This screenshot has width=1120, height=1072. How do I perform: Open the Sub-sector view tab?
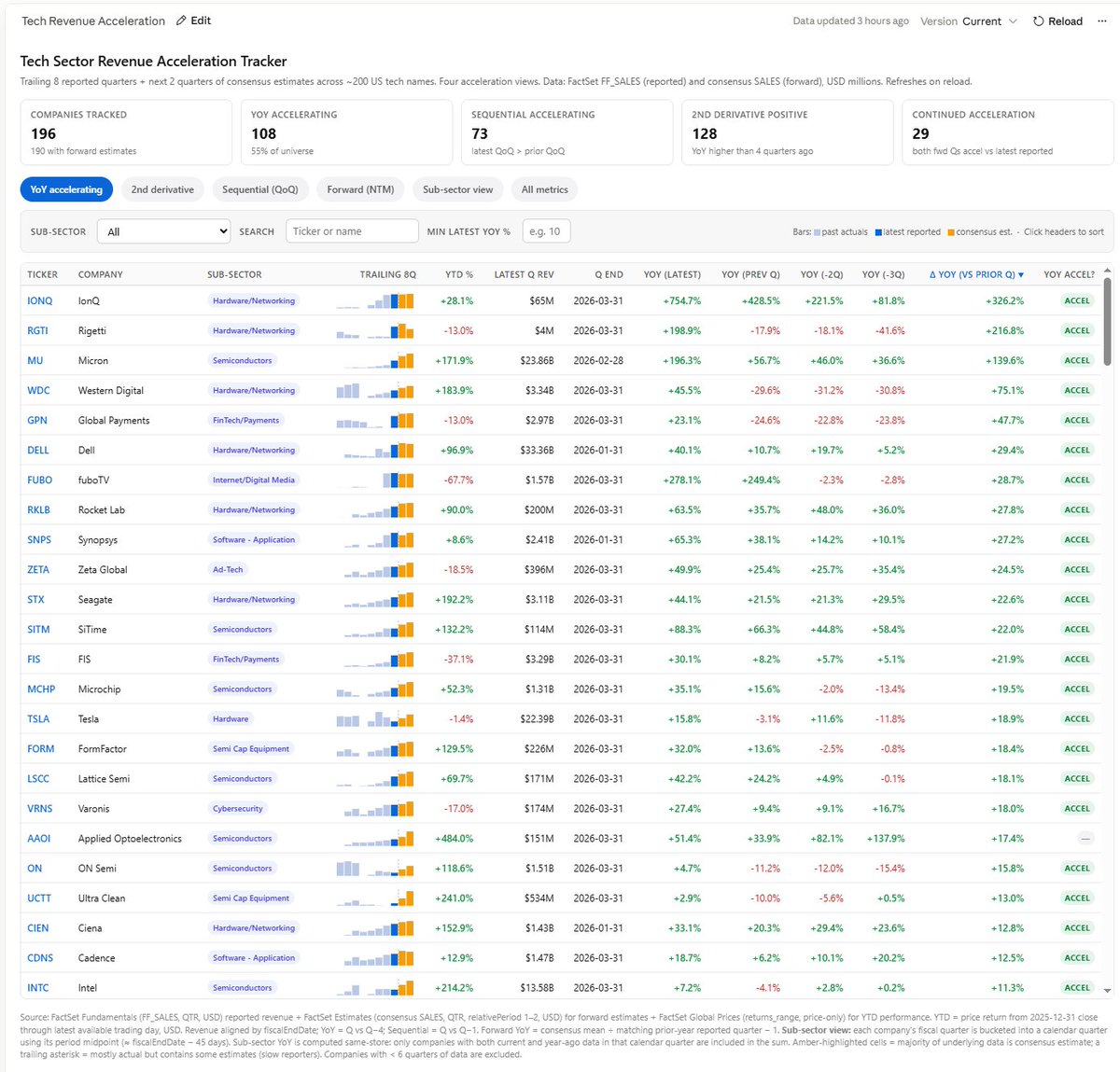[457, 189]
